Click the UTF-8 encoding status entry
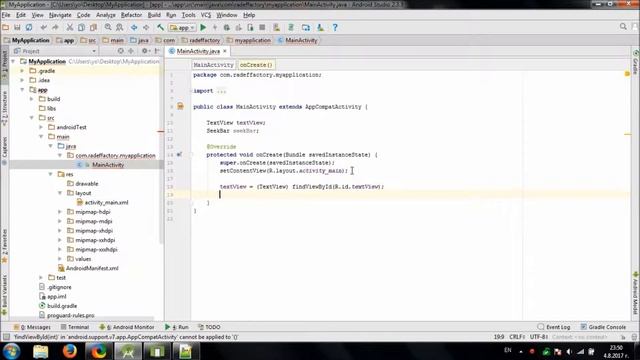This screenshot has height=360, width=640. click(538, 337)
